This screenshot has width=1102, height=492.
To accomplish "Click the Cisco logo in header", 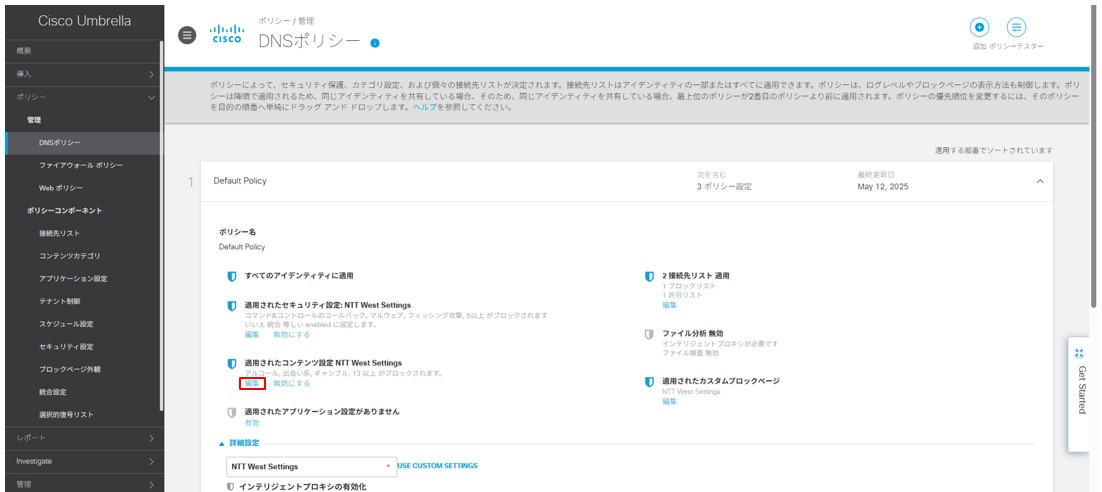I will pos(228,34).
